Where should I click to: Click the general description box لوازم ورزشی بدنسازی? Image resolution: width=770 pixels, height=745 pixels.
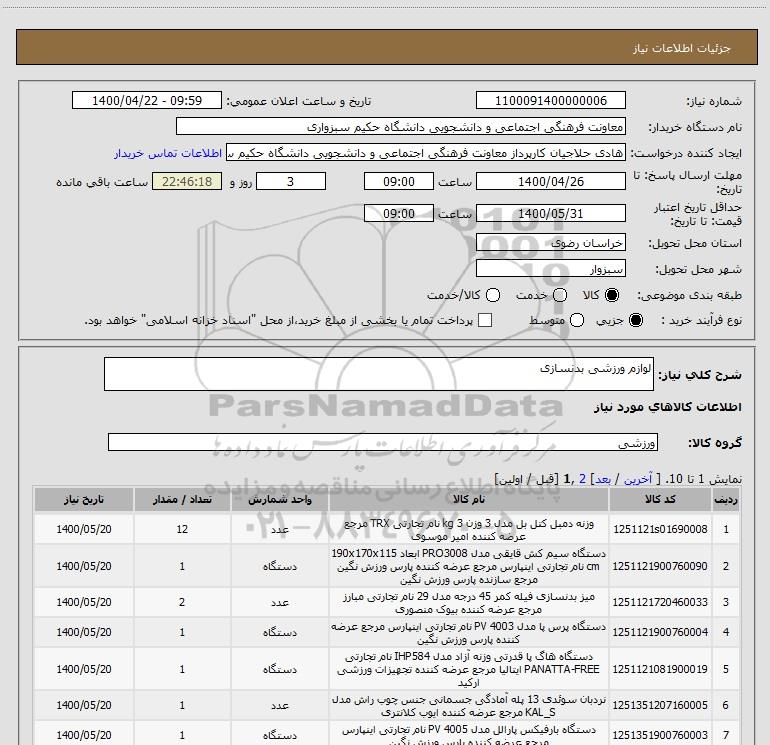[x=379, y=374]
